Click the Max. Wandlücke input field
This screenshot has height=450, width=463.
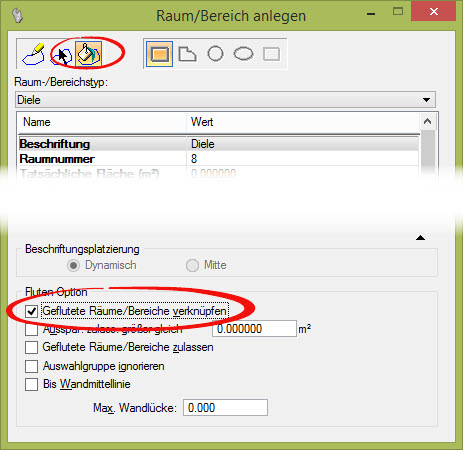(225, 408)
